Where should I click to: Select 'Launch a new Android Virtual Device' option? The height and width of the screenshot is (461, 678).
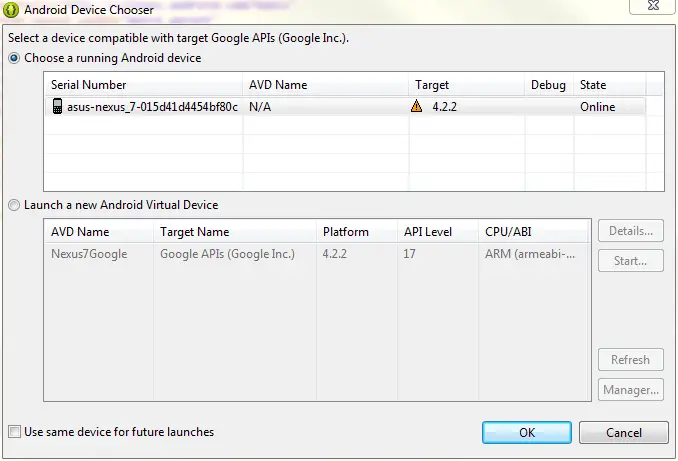pos(14,205)
